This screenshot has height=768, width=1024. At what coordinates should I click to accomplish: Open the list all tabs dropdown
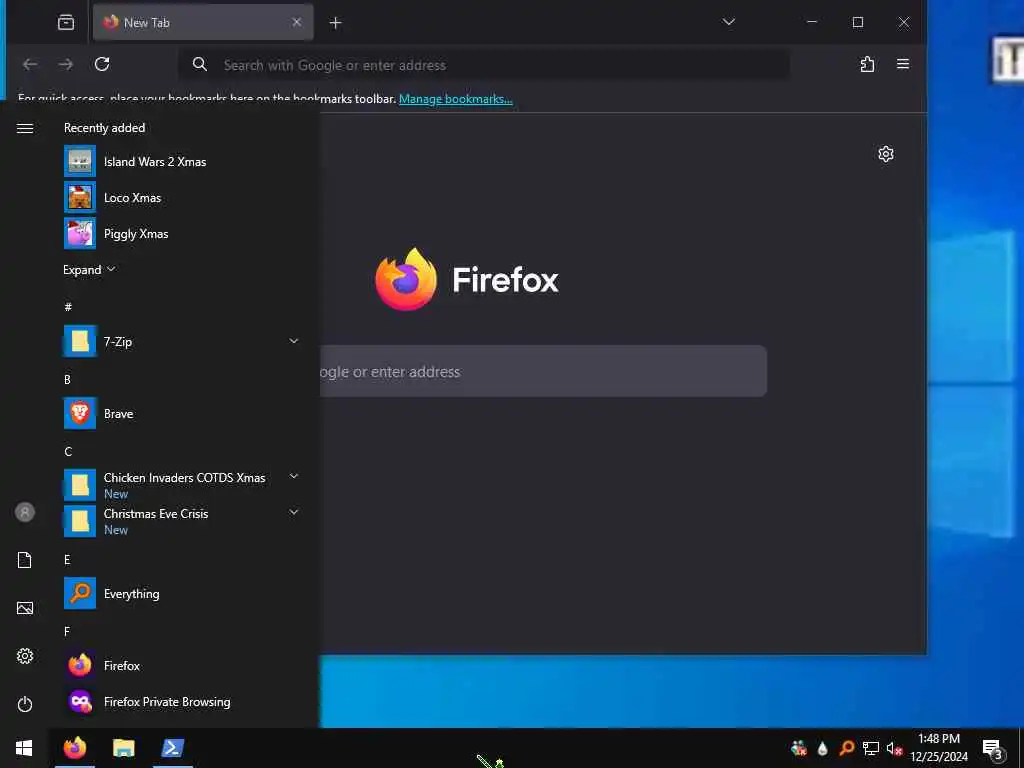tap(729, 22)
